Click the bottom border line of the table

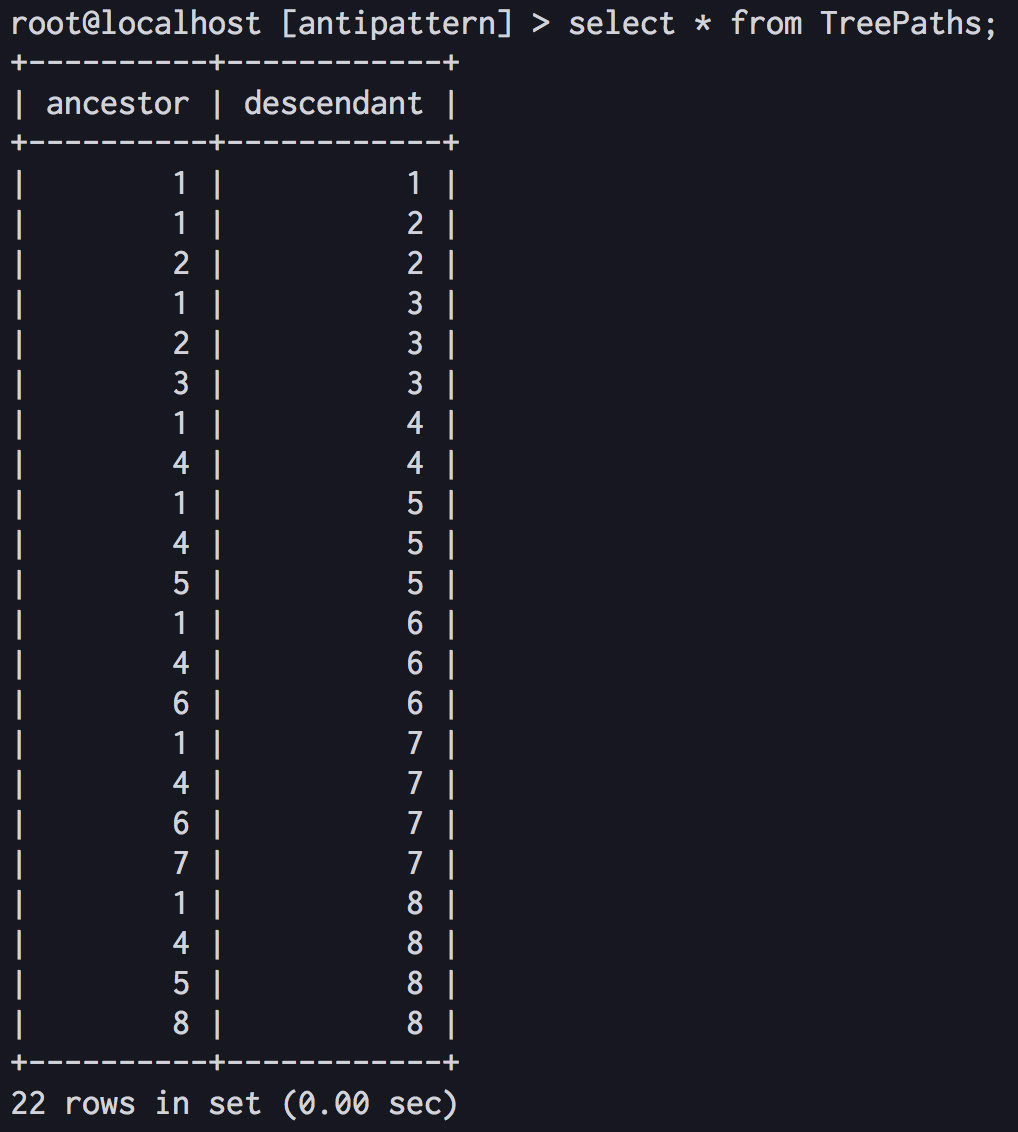coord(235,1062)
